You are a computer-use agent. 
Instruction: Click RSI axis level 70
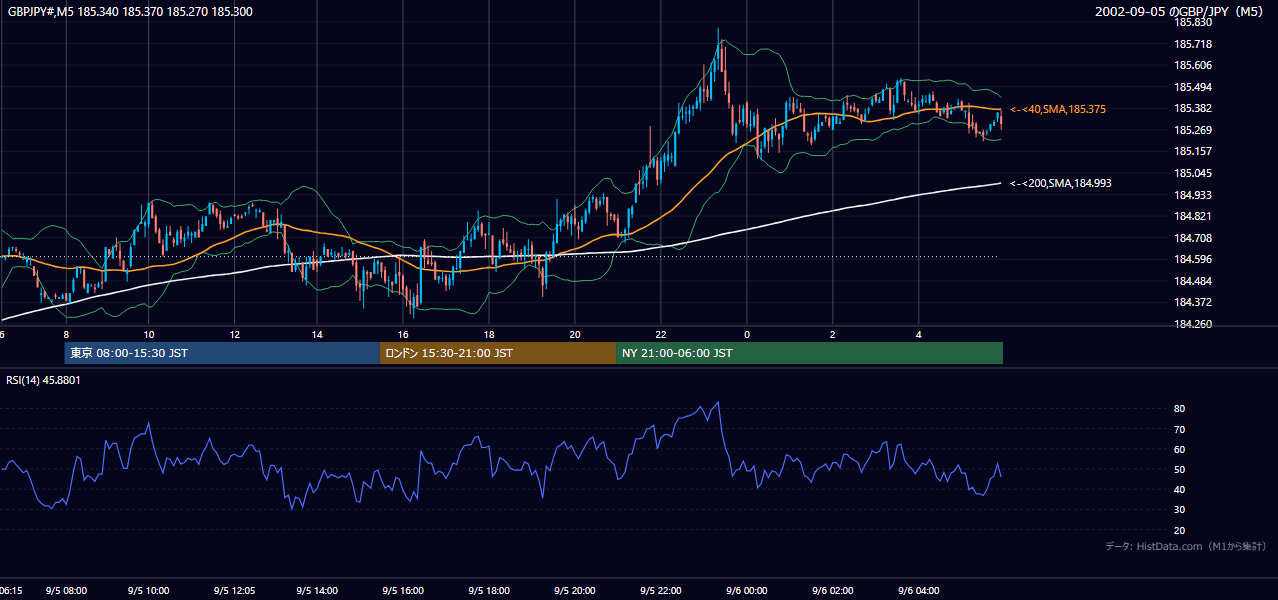click(x=1180, y=429)
